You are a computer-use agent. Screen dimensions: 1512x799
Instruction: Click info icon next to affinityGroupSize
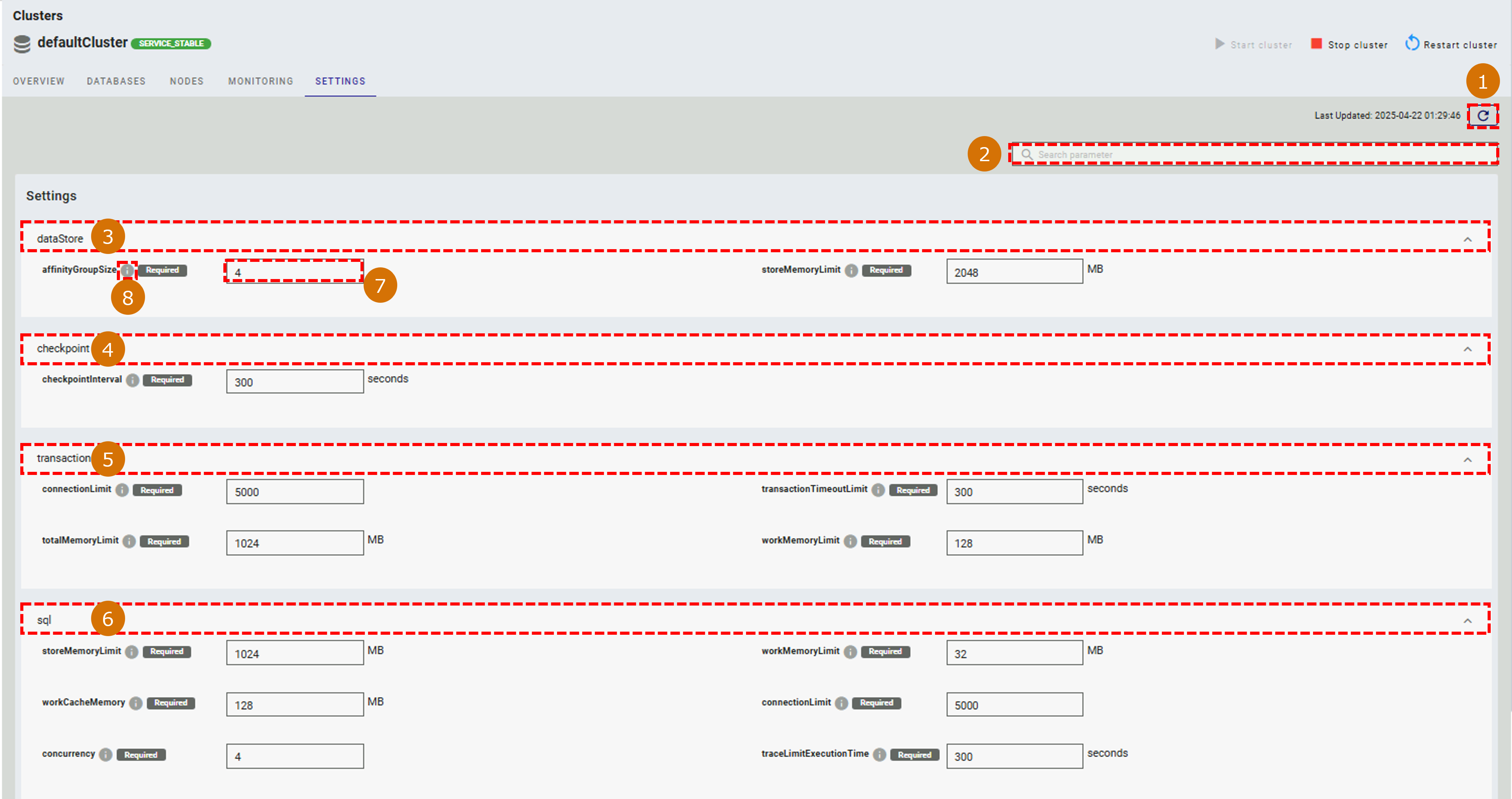[127, 271]
